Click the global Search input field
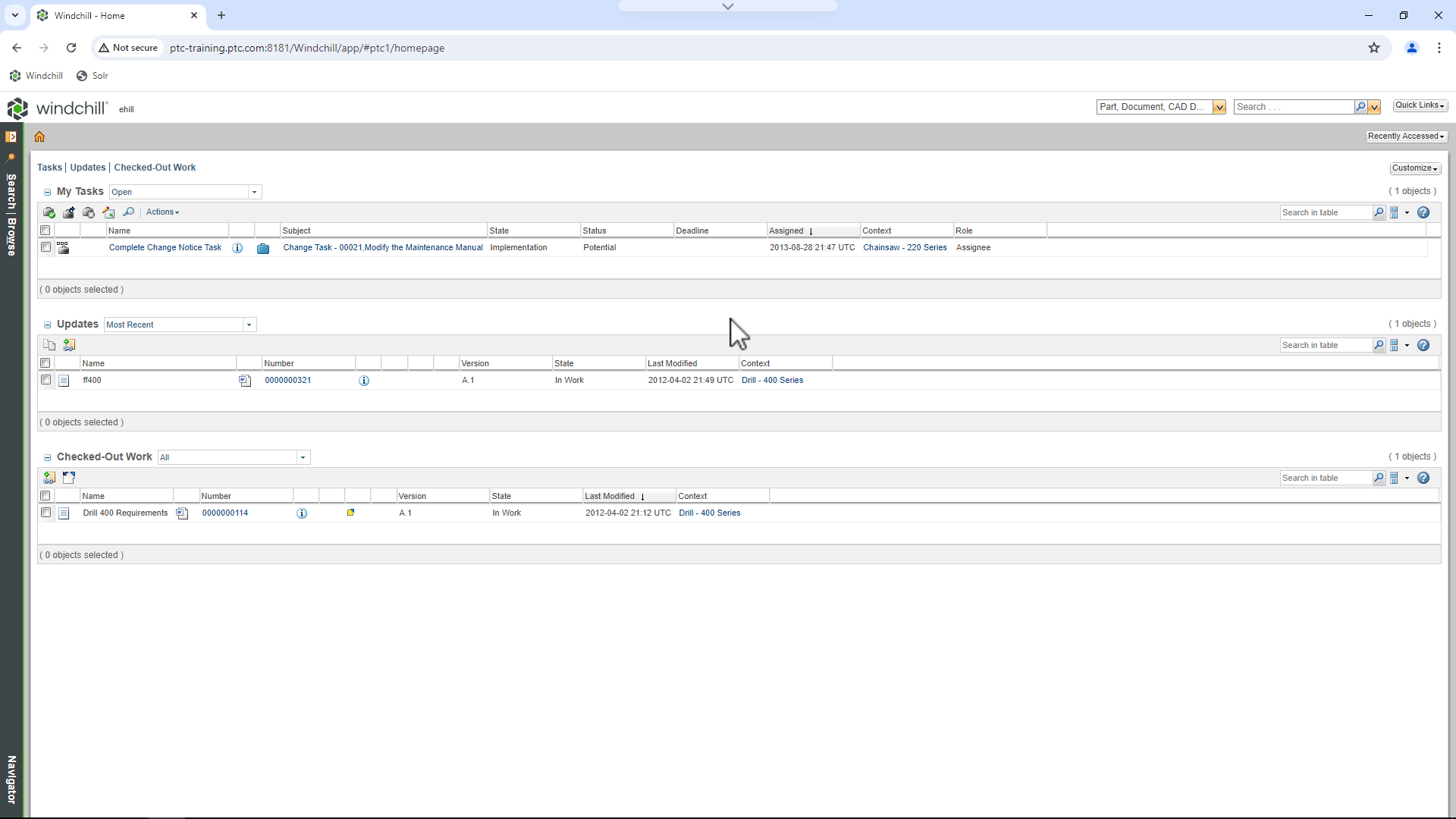This screenshot has width=1456, height=819. pyautogui.click(x=1294, y=107)
